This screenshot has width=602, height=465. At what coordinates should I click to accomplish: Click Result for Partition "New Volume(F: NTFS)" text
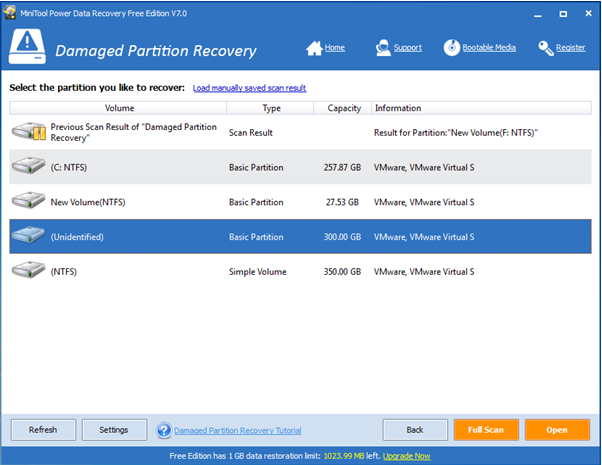pyautogui.click(x=456, y=132)
